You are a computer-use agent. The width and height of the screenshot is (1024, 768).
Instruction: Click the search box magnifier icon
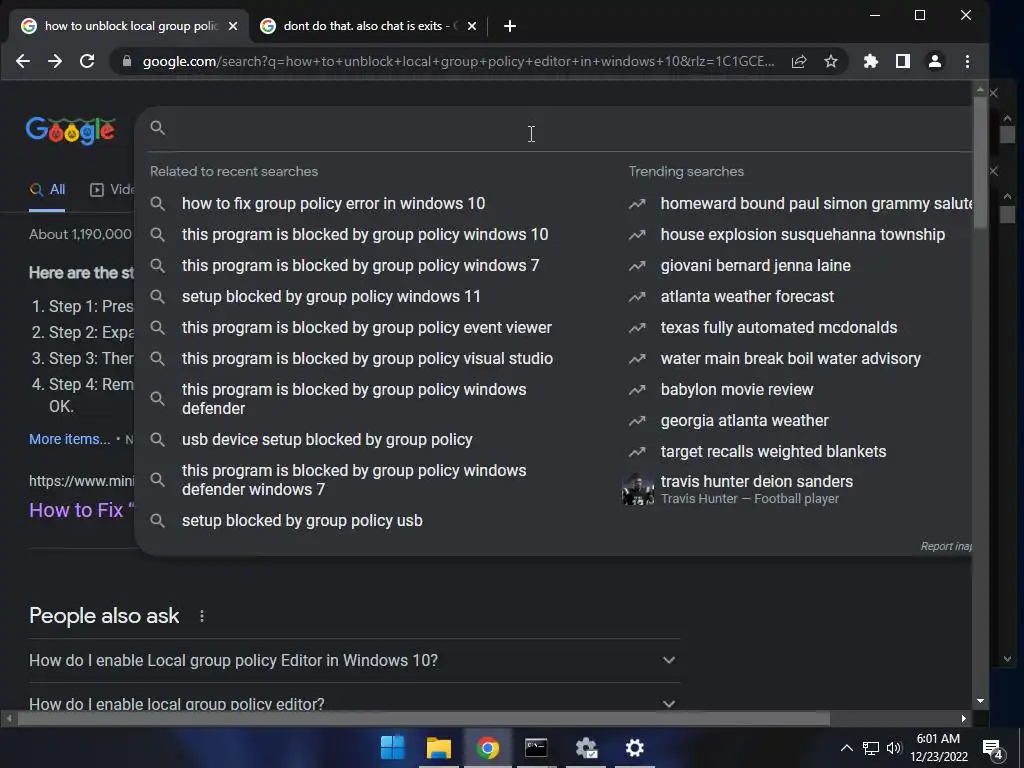coord(157,127)
